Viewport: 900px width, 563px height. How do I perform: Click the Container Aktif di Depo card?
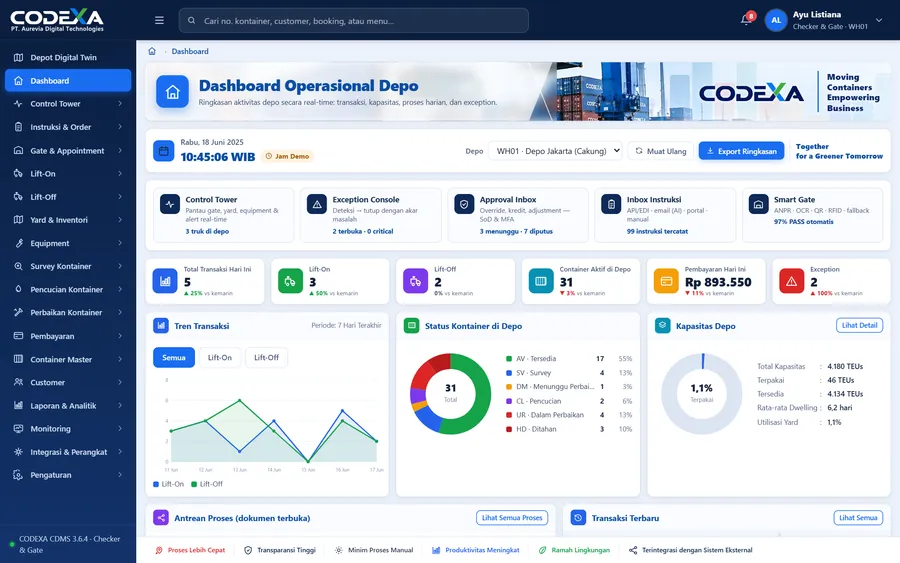pos(581,281)
